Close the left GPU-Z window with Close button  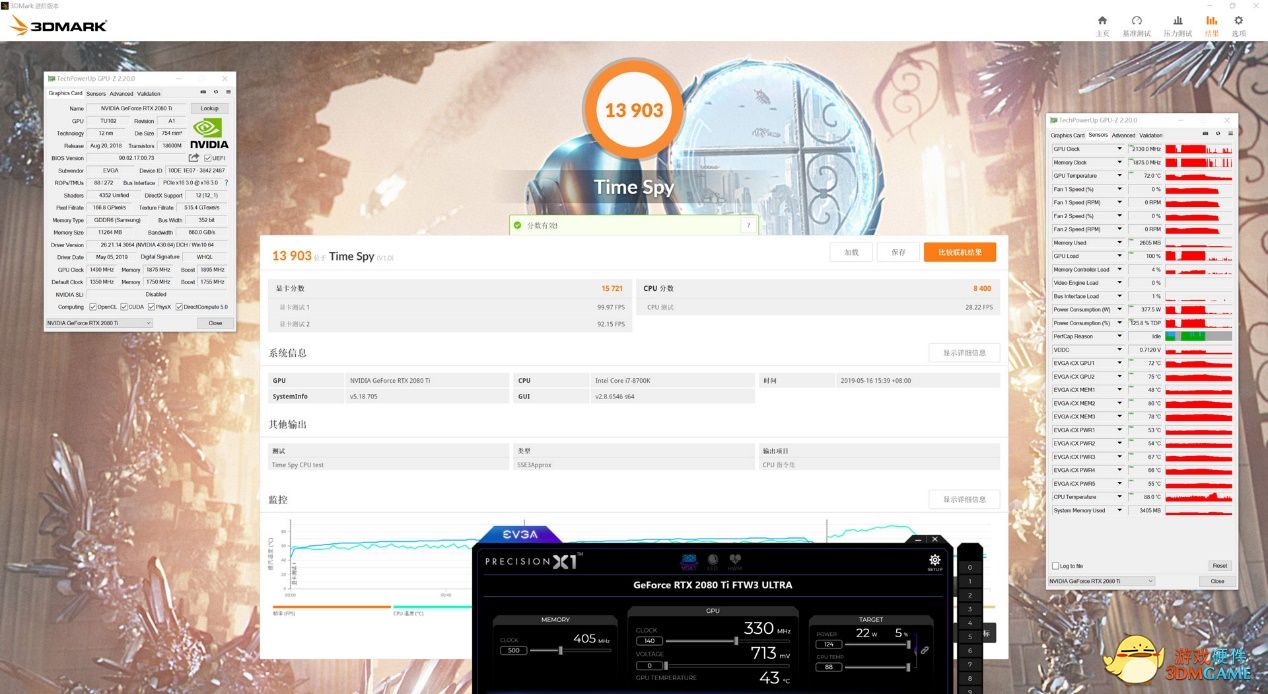pos(215,323)
